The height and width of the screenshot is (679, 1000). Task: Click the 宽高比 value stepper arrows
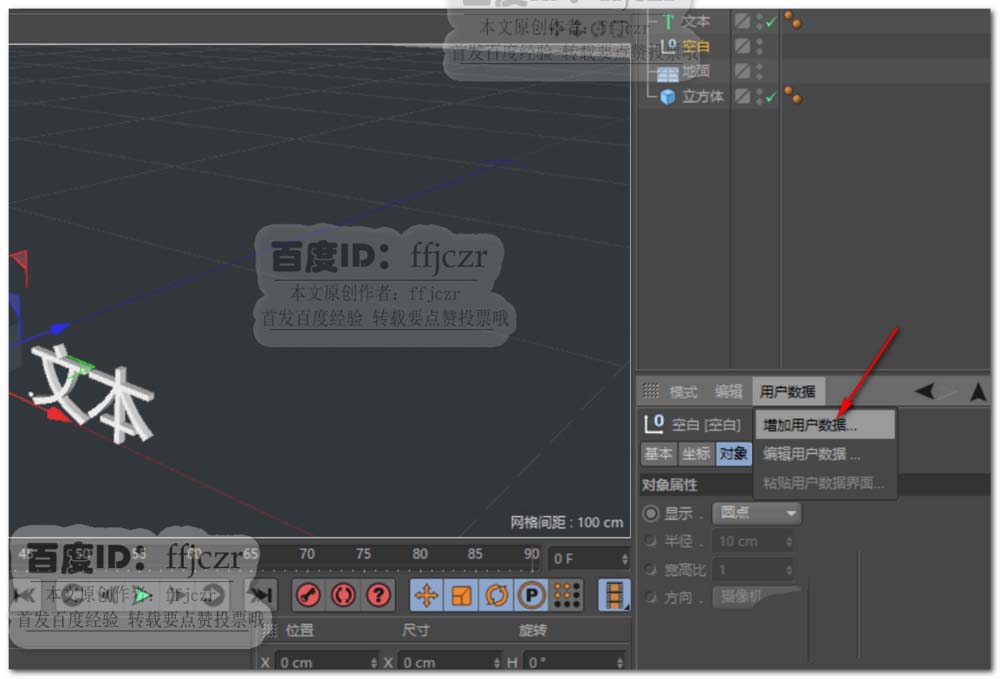pos(790,569)
